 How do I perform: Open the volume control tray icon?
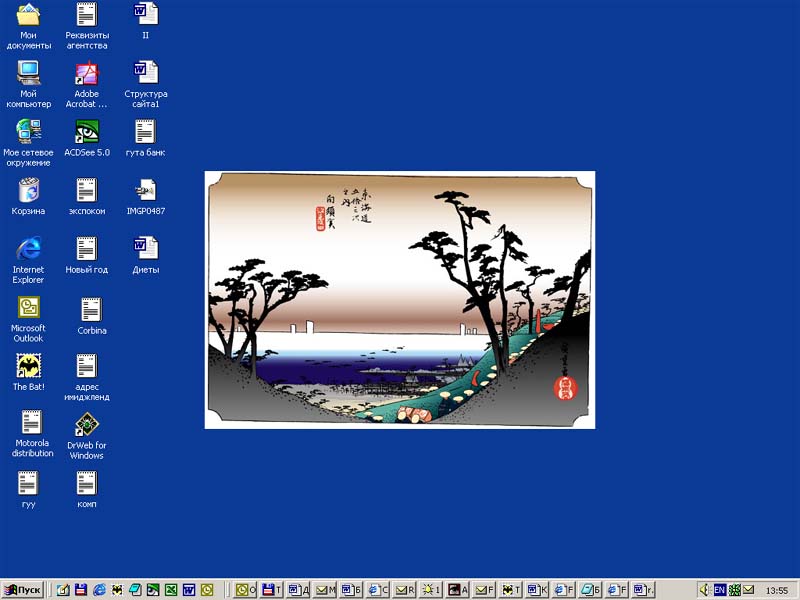(704, 590)
